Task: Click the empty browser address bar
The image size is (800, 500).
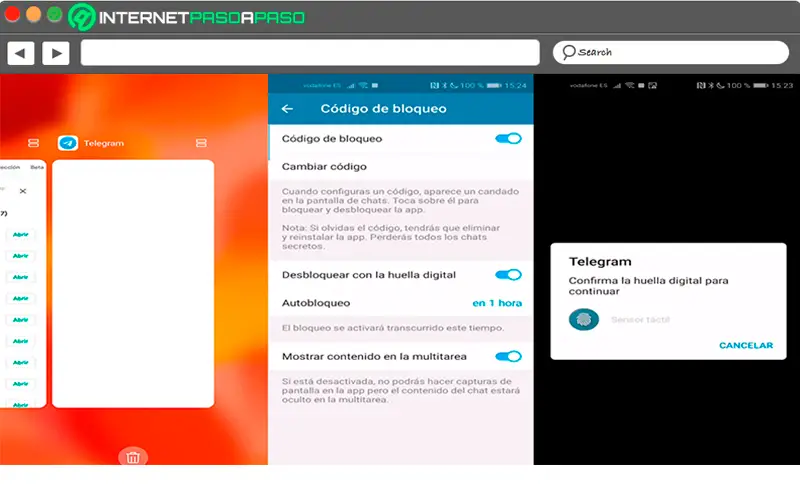Action: point(310,53)
